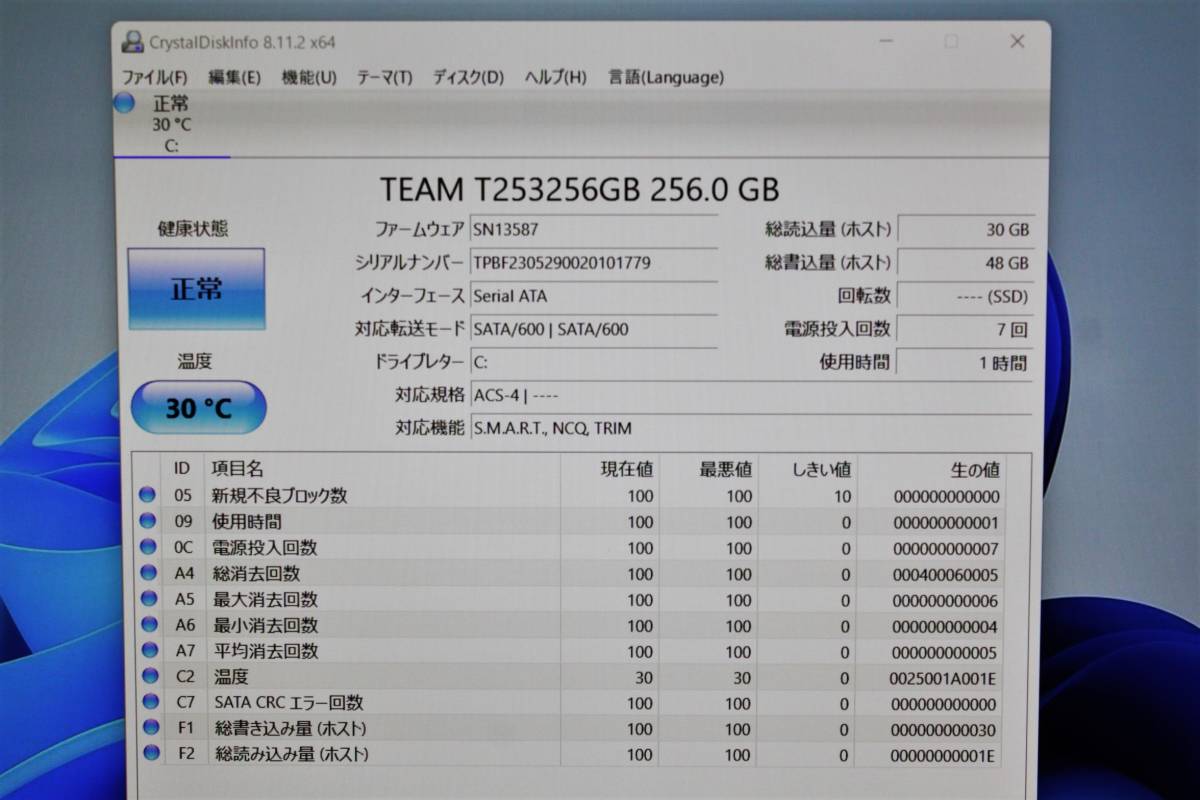This screenshot has width=1200, height=800.
Task: Click 電源投入回数 value 7 回
Action: [x=965, y=329]
